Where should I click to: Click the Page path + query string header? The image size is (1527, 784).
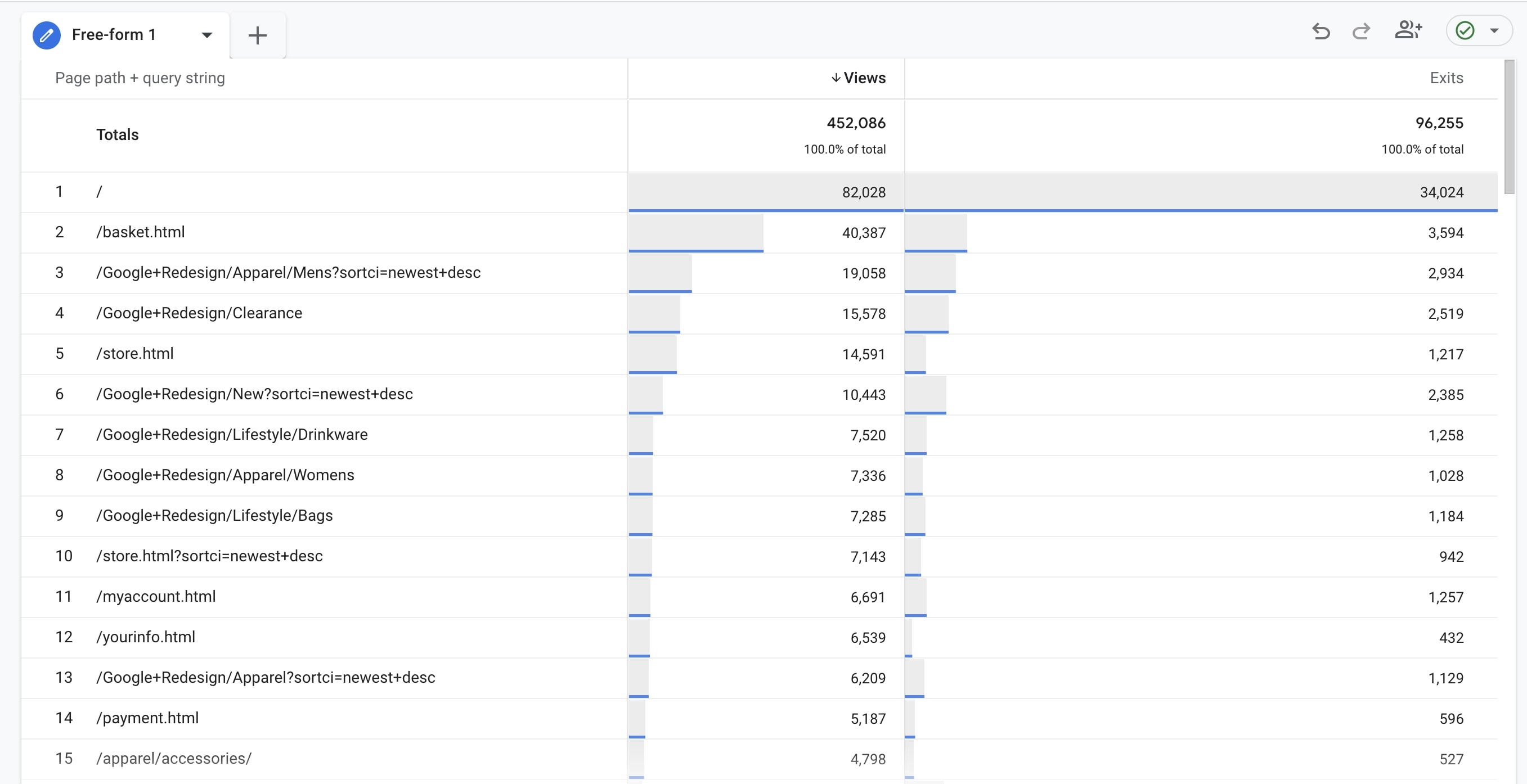pyautogui.click(x=140, y=78)
